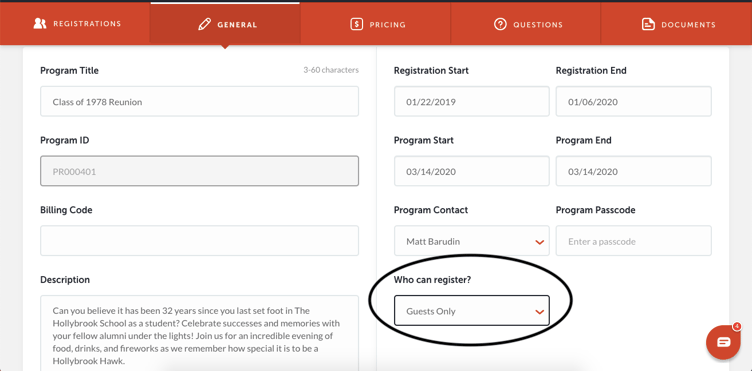Expand the Program Contact dropdown arrow
The height and width of the screenshot is (371, 752).
[540, 242]
